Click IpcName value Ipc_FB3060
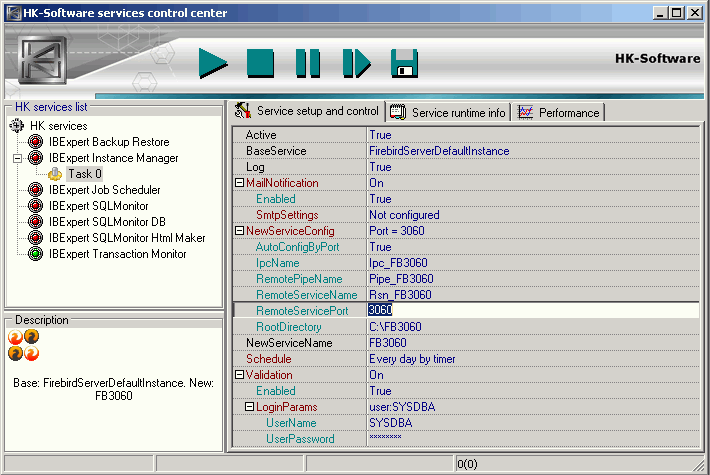 (x=398, y=263)
